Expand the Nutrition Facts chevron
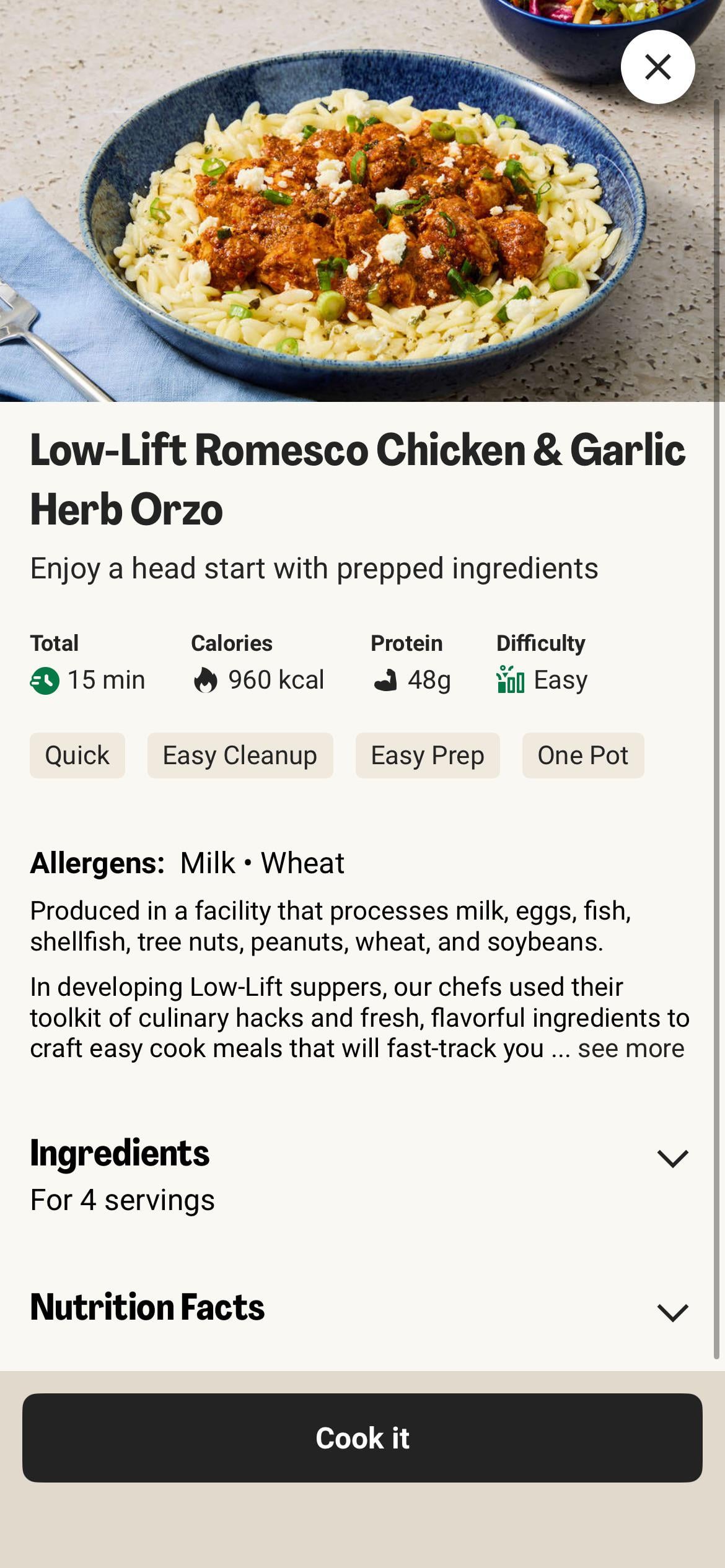725x1568 pixels. point(672,1312)
